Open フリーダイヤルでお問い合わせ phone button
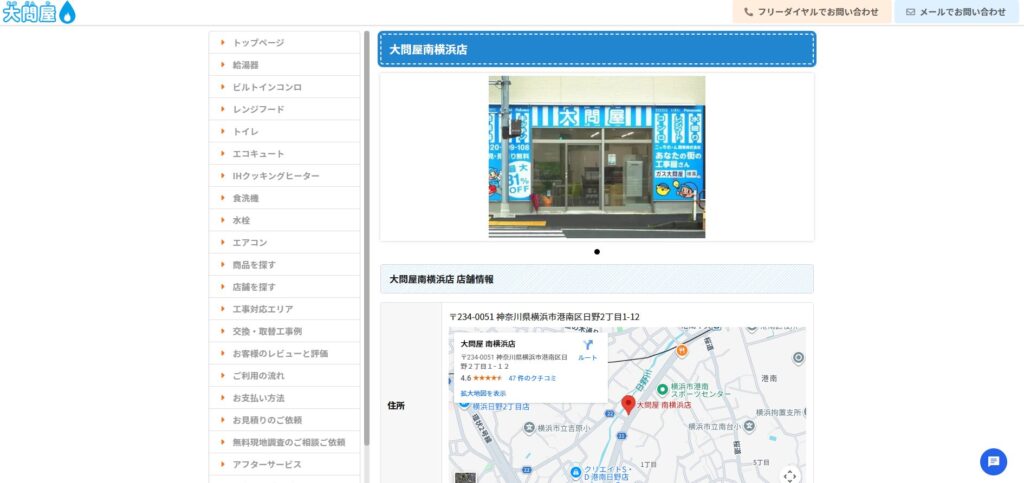This screenshot has height=483, width=1024. 811,12
